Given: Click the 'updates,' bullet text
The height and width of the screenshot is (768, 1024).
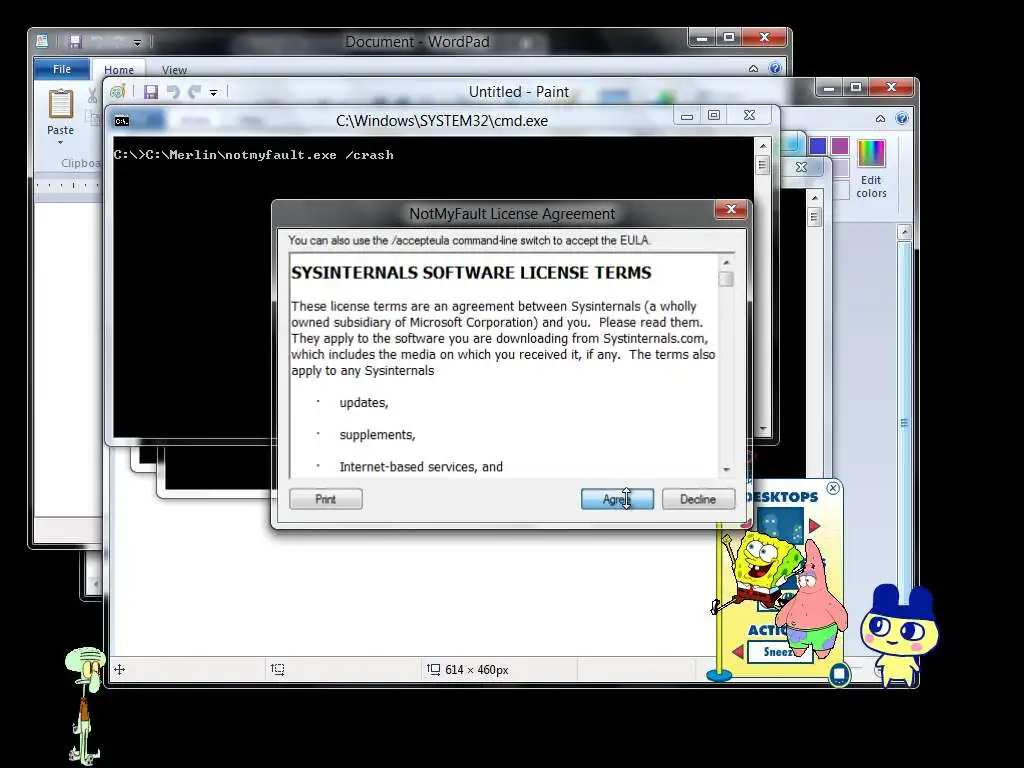Looking at the screenshot, I should click(x=364, y=403).
